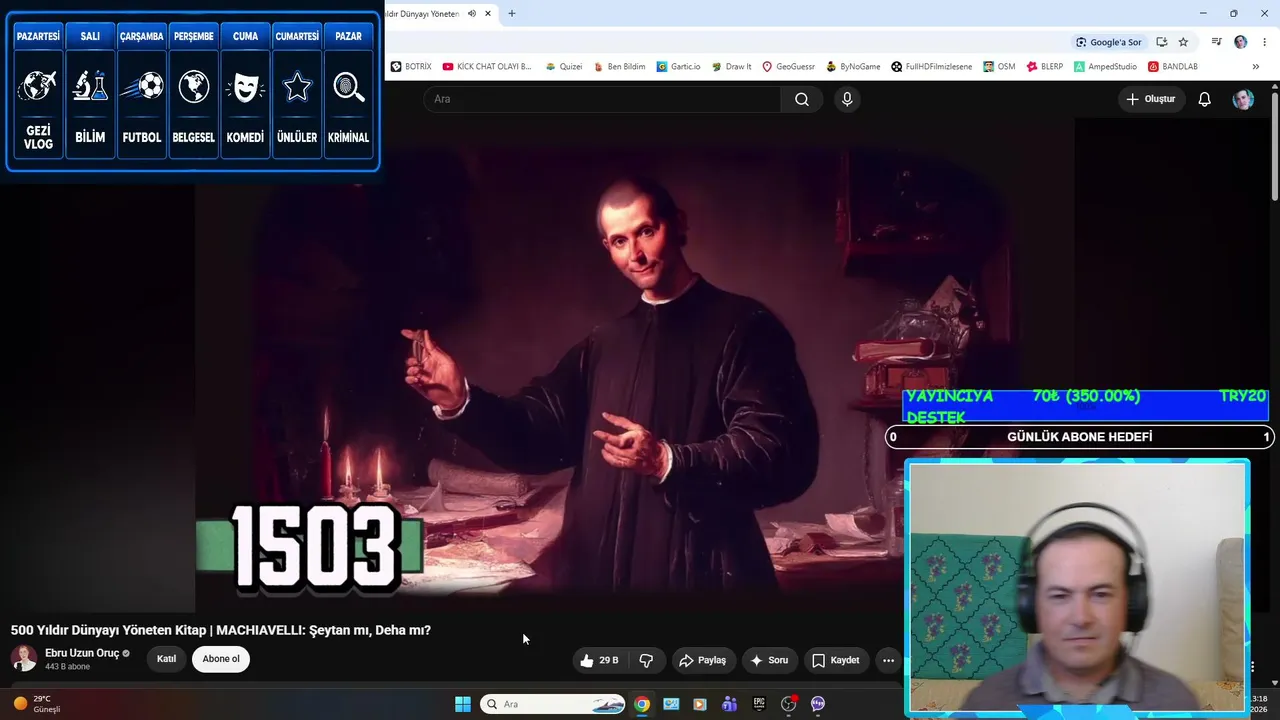The image size is (1280, 720).
Task: Open the taskbar icon with the red recording dot
Action: (x=789, y=704)
